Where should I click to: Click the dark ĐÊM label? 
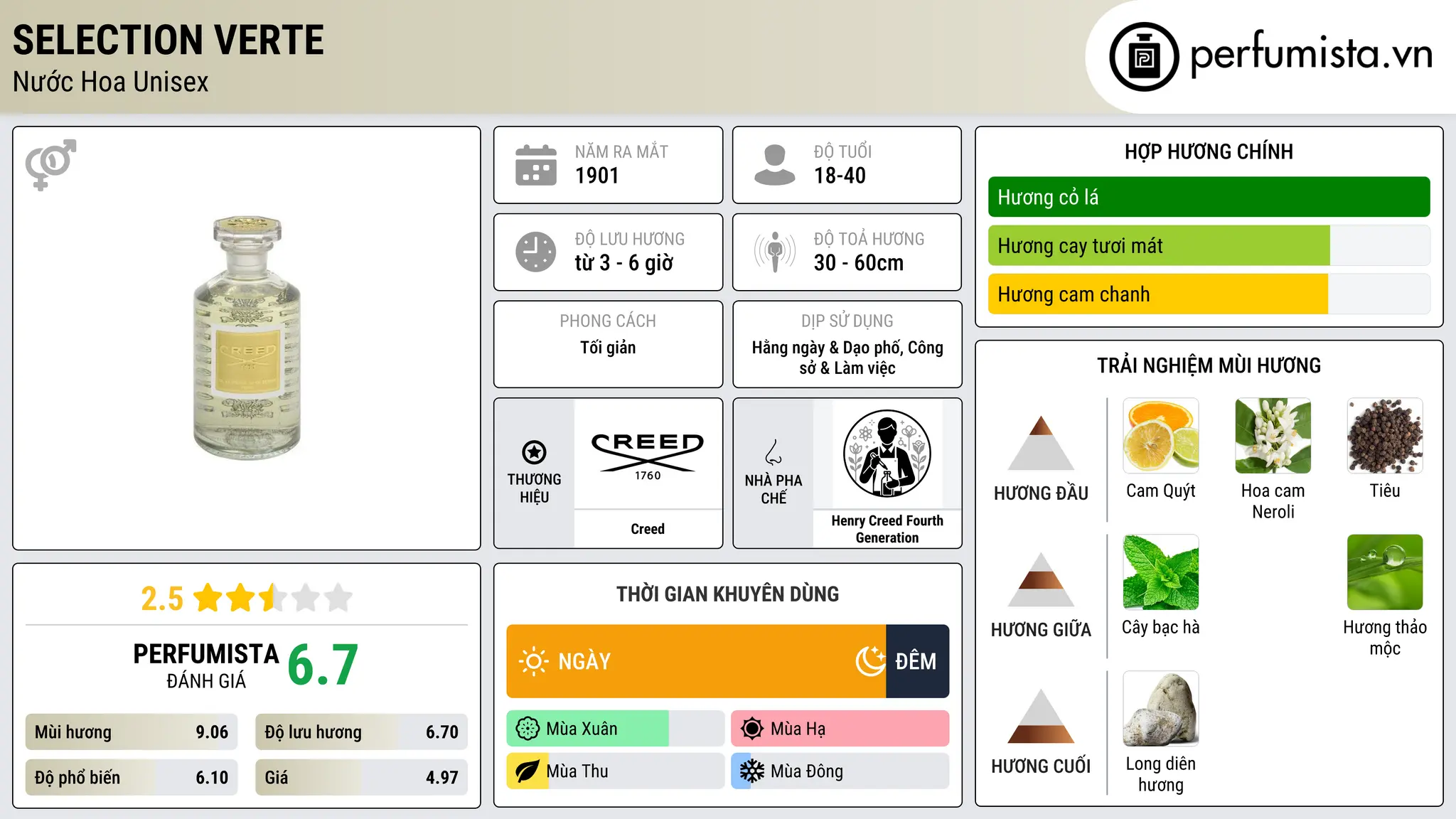pyautogui.click(x=916, y=661)
